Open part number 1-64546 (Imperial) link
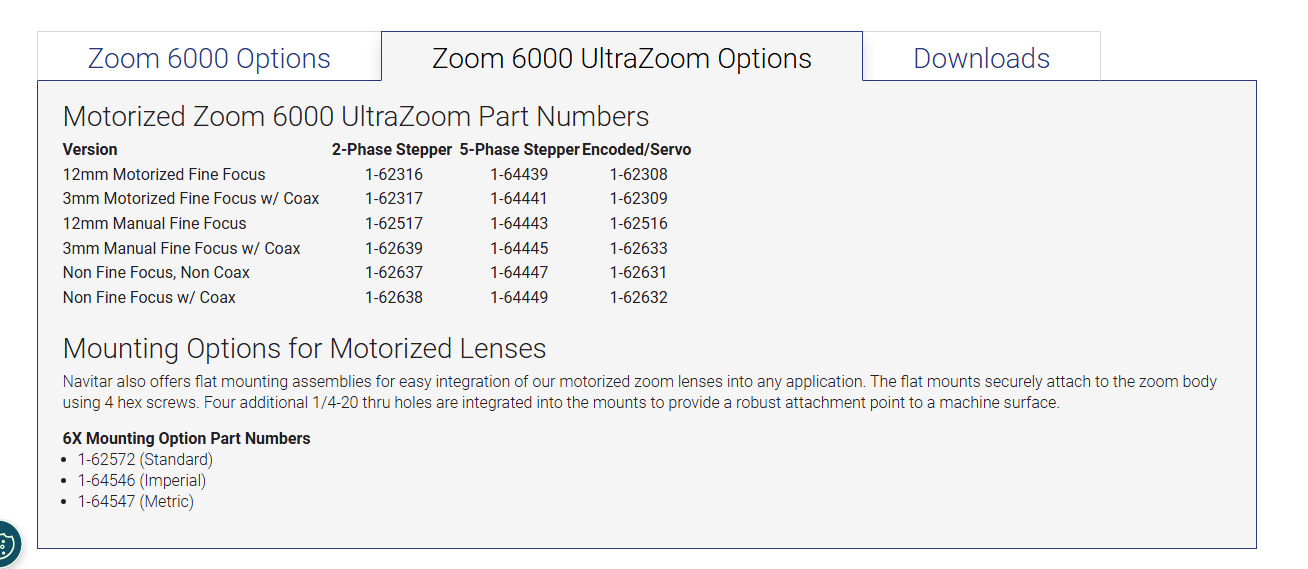Viewport: 1308px width, 569px height. pos(142,481)
